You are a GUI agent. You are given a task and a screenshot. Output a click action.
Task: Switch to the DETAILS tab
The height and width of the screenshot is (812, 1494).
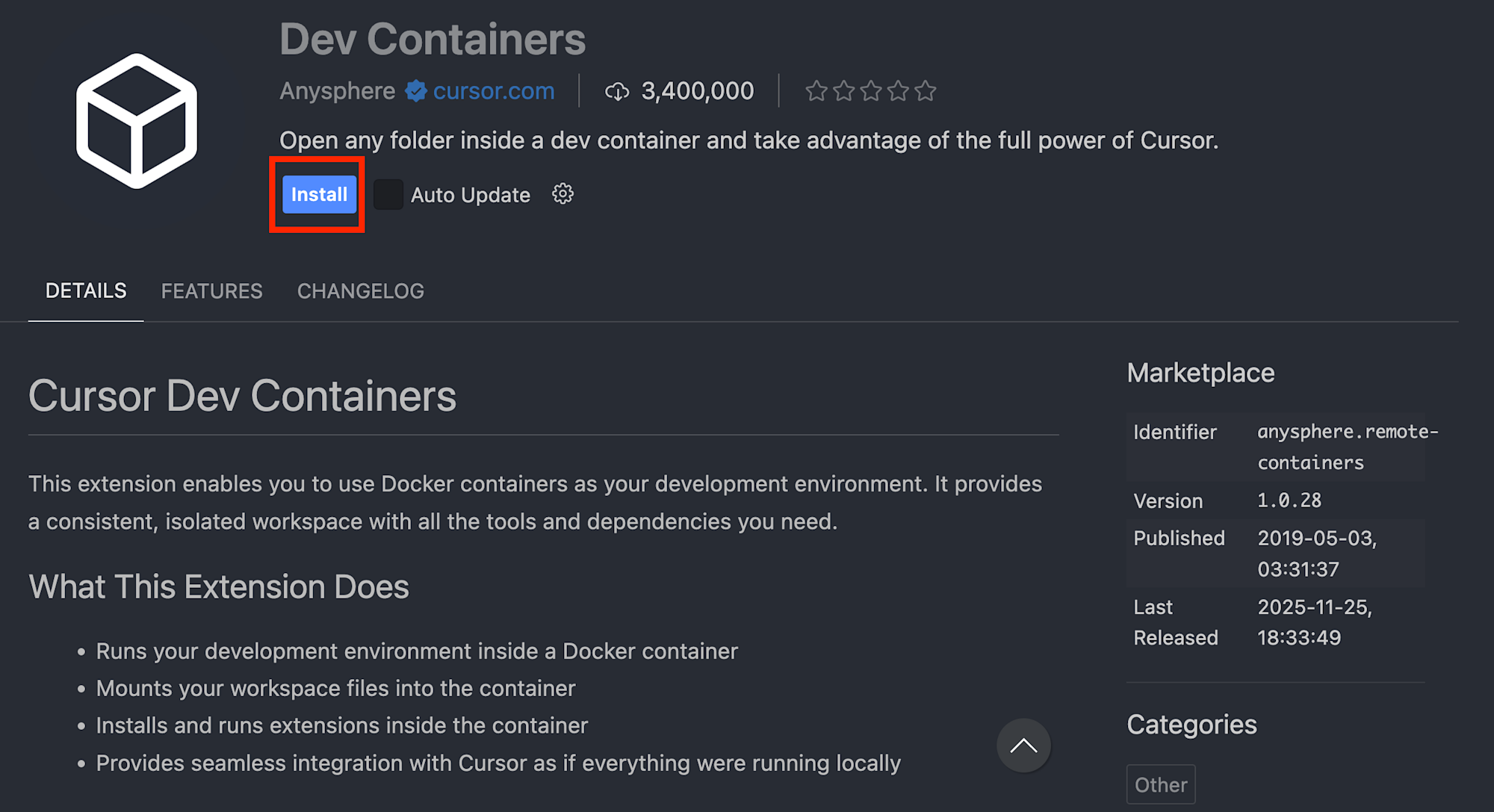tap(86, 291)
